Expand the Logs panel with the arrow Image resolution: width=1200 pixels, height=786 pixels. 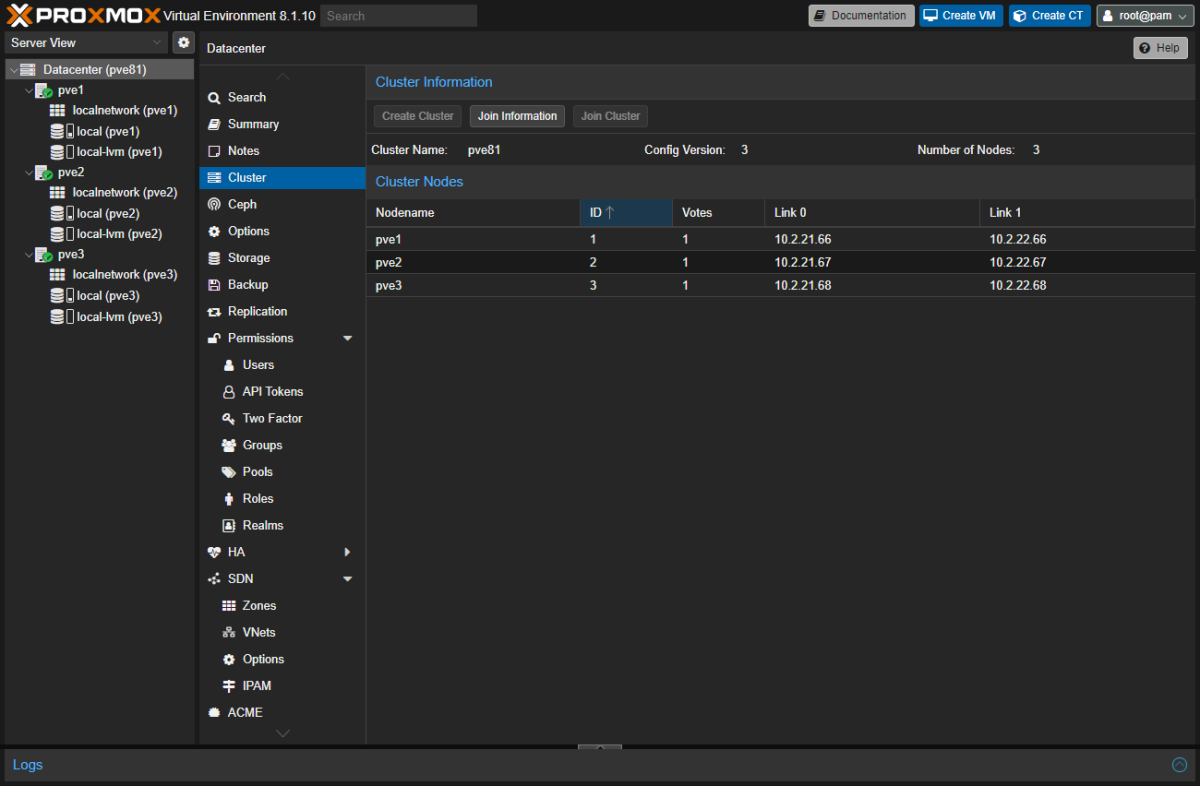coord(1179,765)
